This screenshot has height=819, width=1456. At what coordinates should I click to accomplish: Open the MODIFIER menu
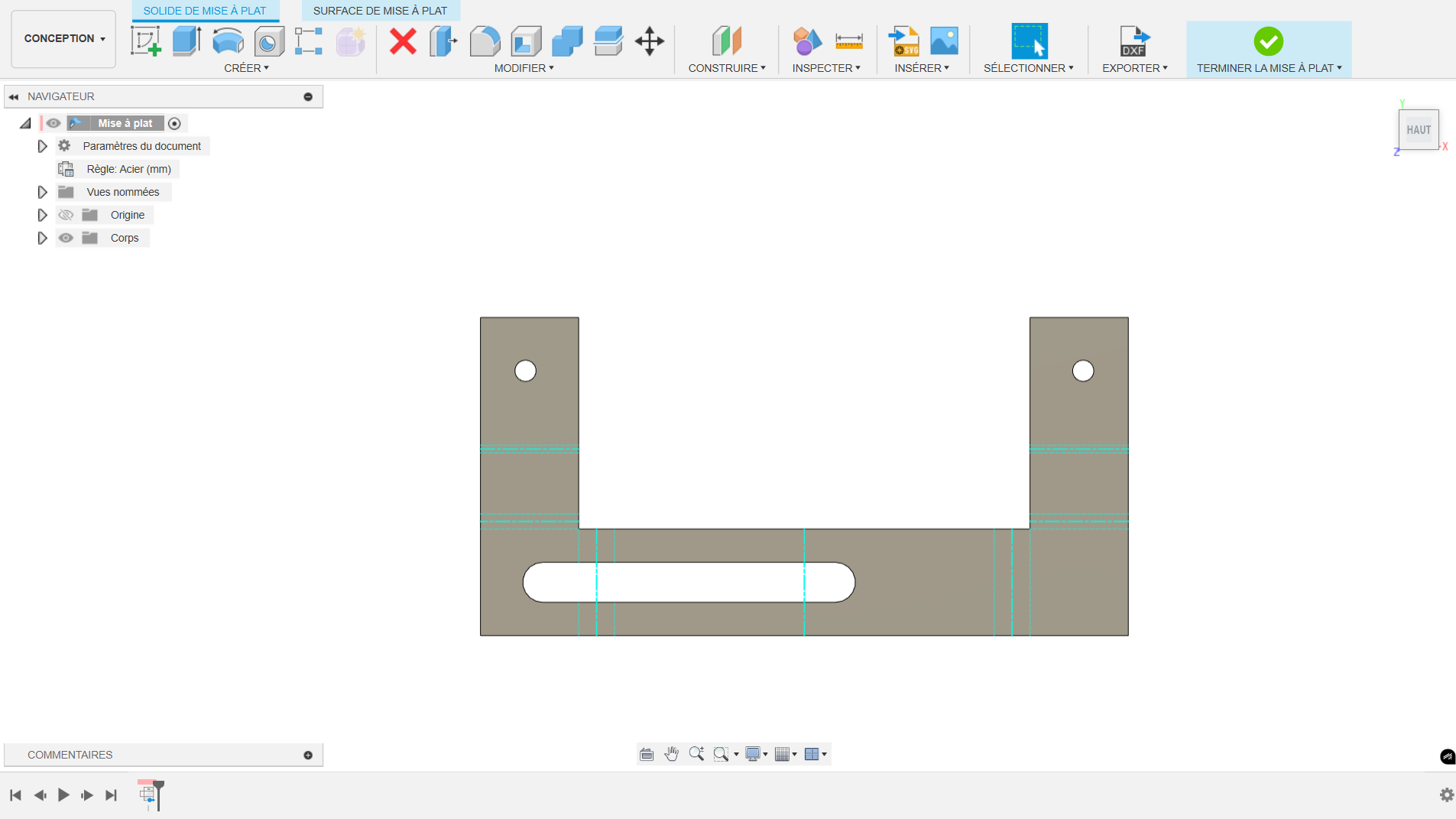point(524,68)
